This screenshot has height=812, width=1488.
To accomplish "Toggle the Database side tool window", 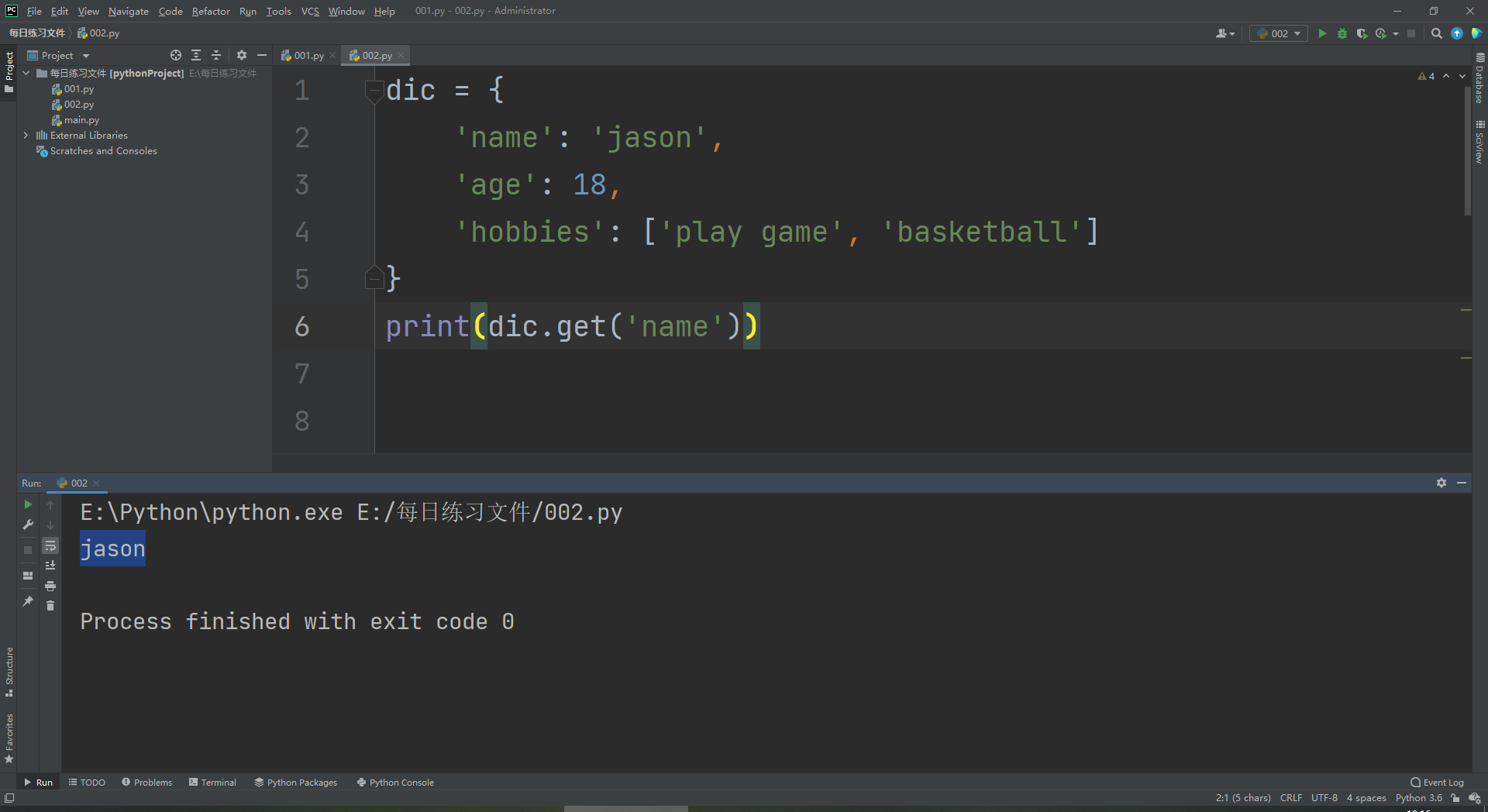I will 1479,78.
